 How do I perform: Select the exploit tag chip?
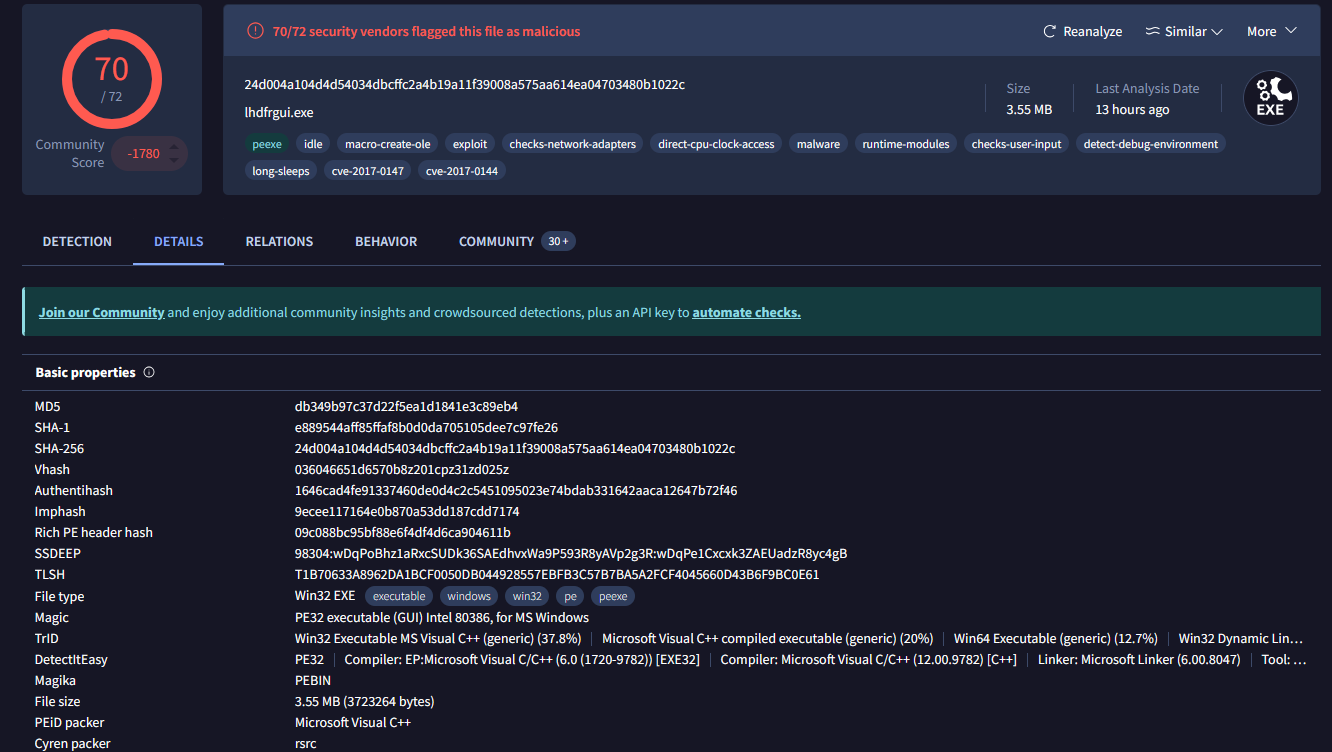[470, 144]
